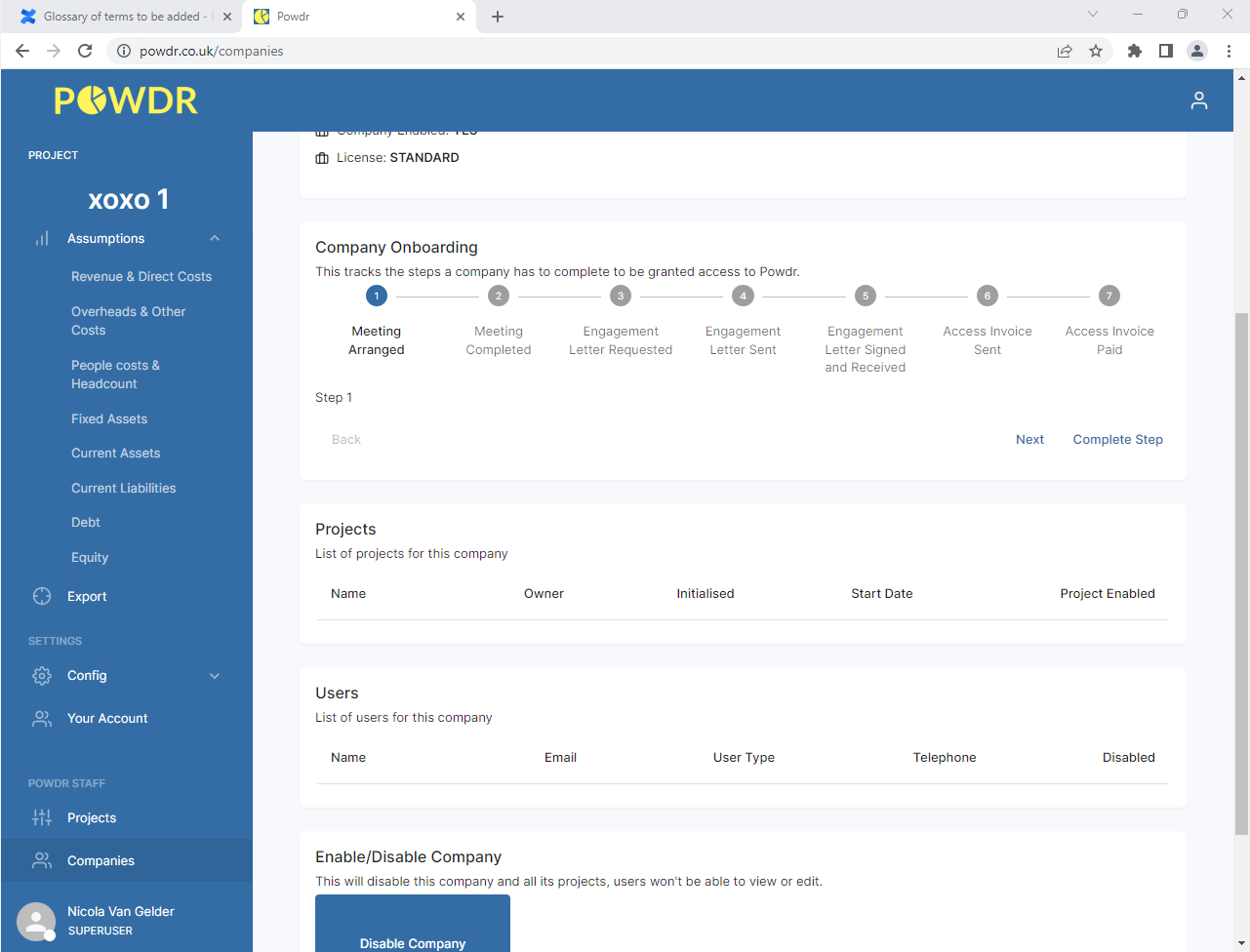Collapse the Assumptions section
Image resolution: width=1250 pixels, height=952 pixels.
click(214, 238)
